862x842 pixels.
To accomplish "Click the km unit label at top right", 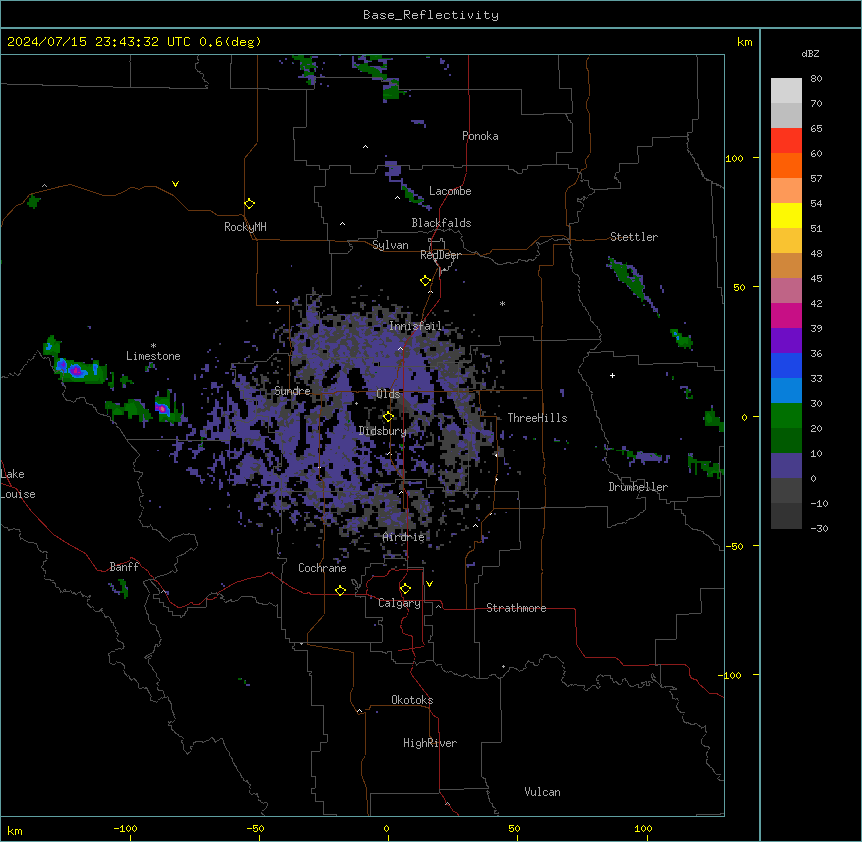I will 744,42.
